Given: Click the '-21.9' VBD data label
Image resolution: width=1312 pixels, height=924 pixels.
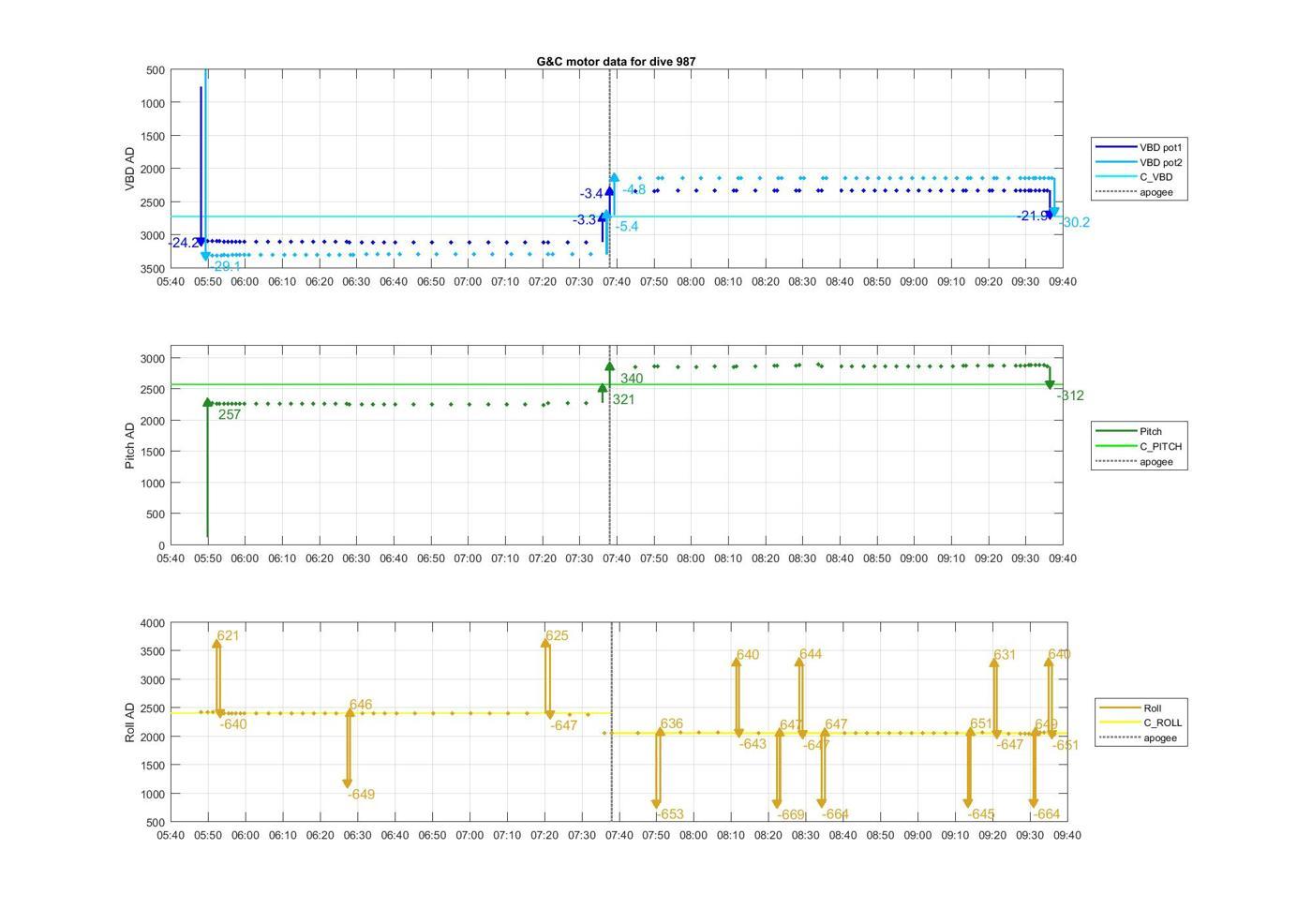Looking at the screenshot, I should coord(1033,216).
